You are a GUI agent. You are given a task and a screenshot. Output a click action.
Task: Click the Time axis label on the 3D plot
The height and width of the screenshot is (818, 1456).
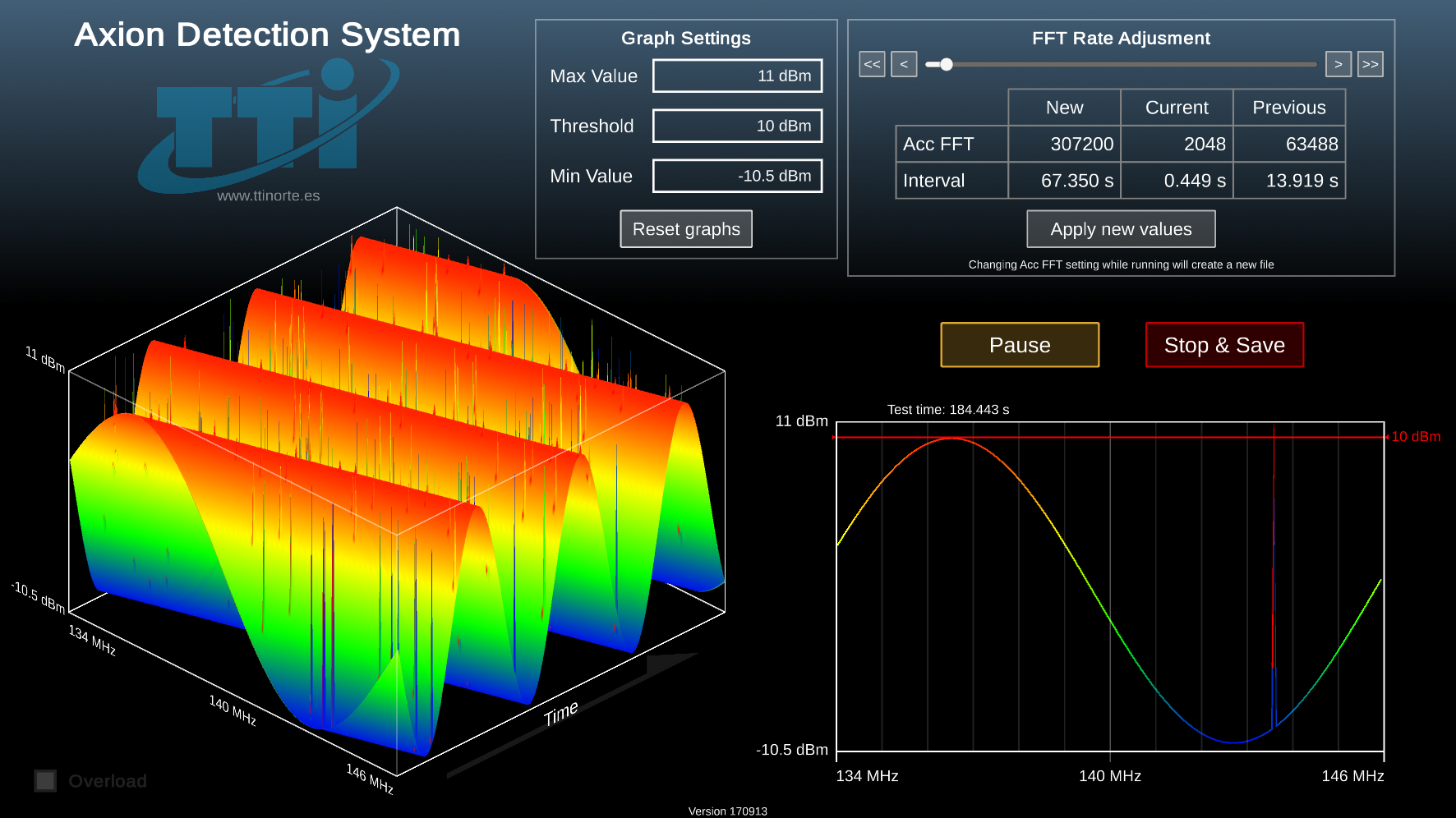[561, 713]
